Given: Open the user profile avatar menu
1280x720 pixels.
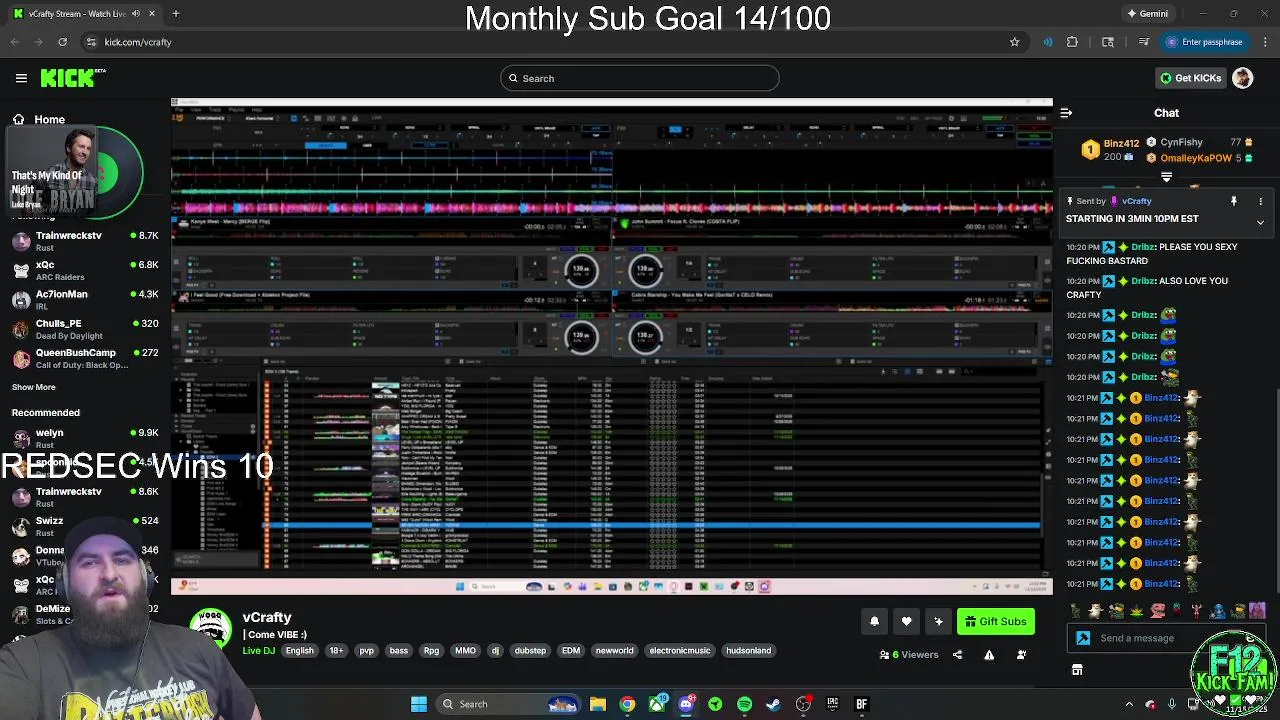Looking at the screenshot, I should pos(1243,78).
